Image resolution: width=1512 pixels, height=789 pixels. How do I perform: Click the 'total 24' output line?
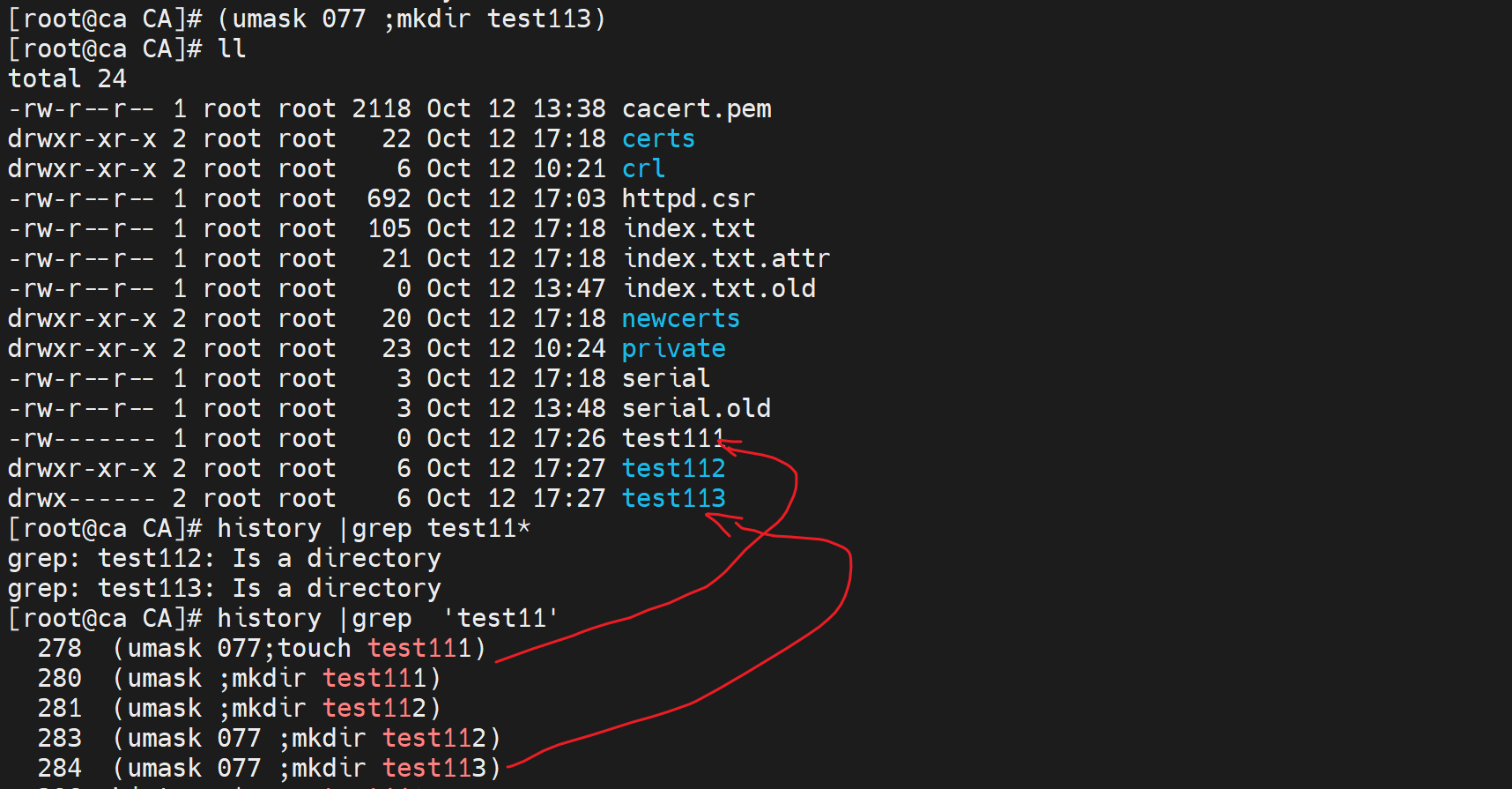point(67,79)
